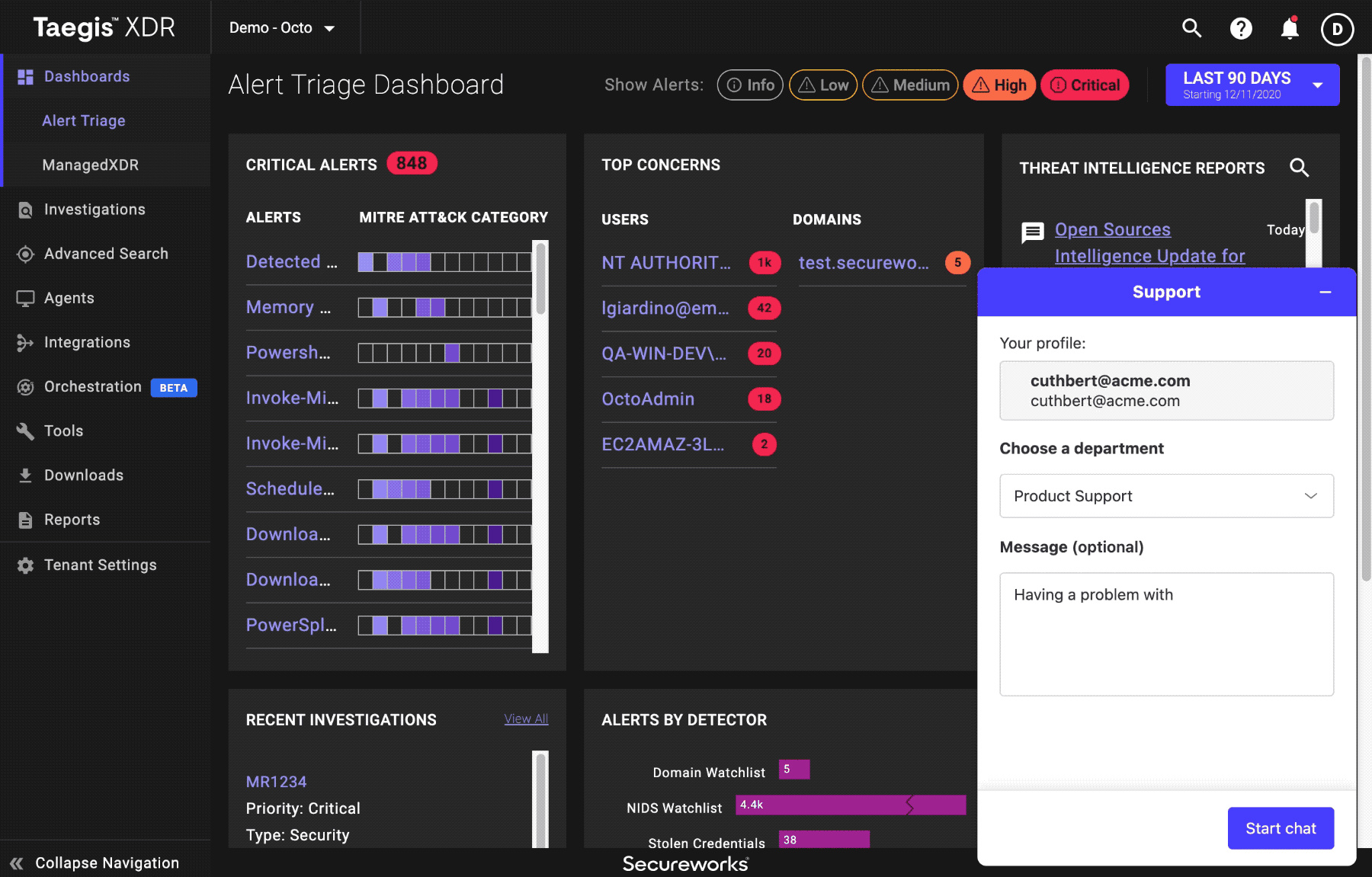Click the optional message text box
This screenshot has width=1372, height=877.
[x=1166, y=634]
